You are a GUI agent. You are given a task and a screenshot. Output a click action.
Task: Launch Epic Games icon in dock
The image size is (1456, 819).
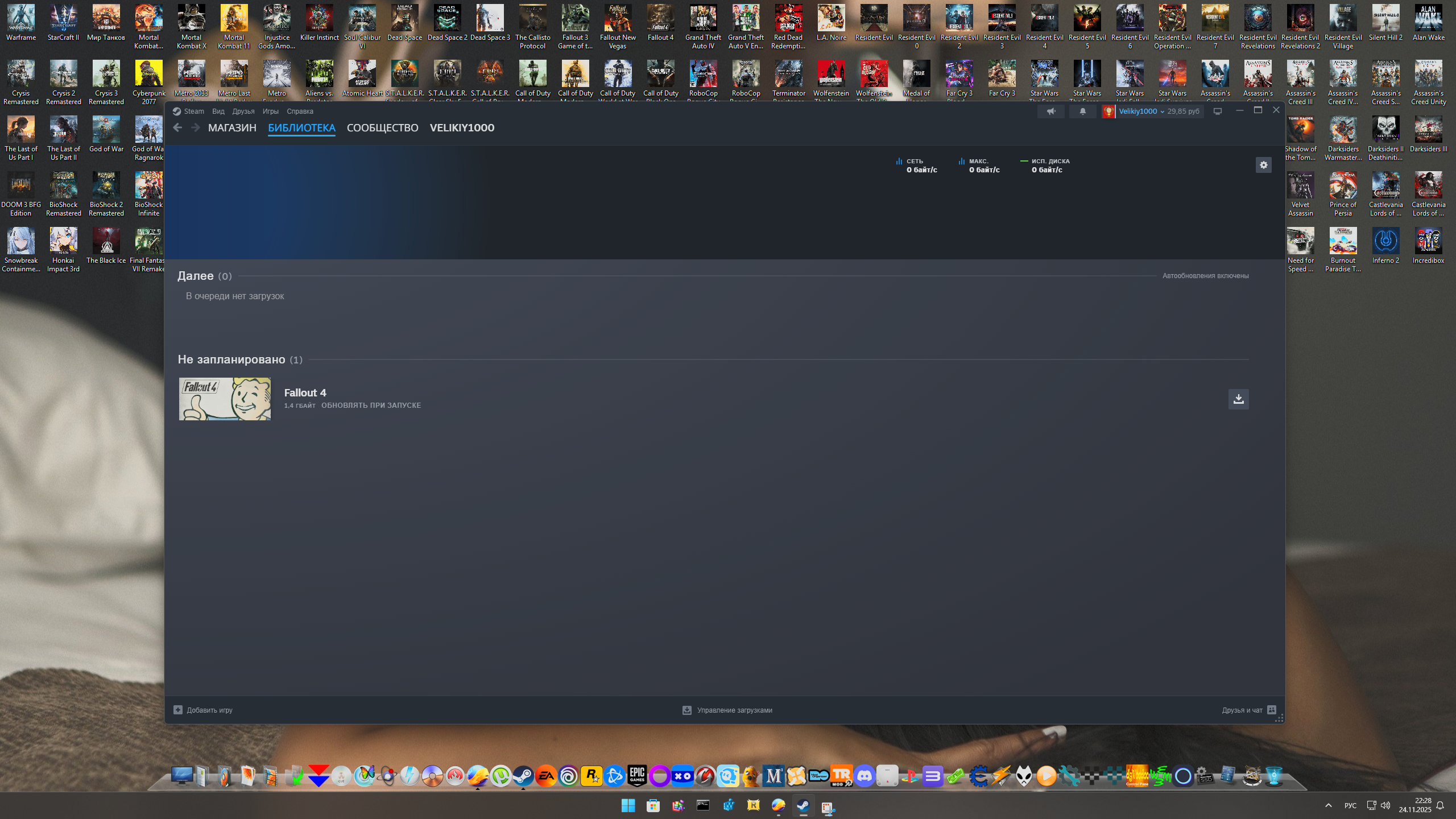point(637,776)
